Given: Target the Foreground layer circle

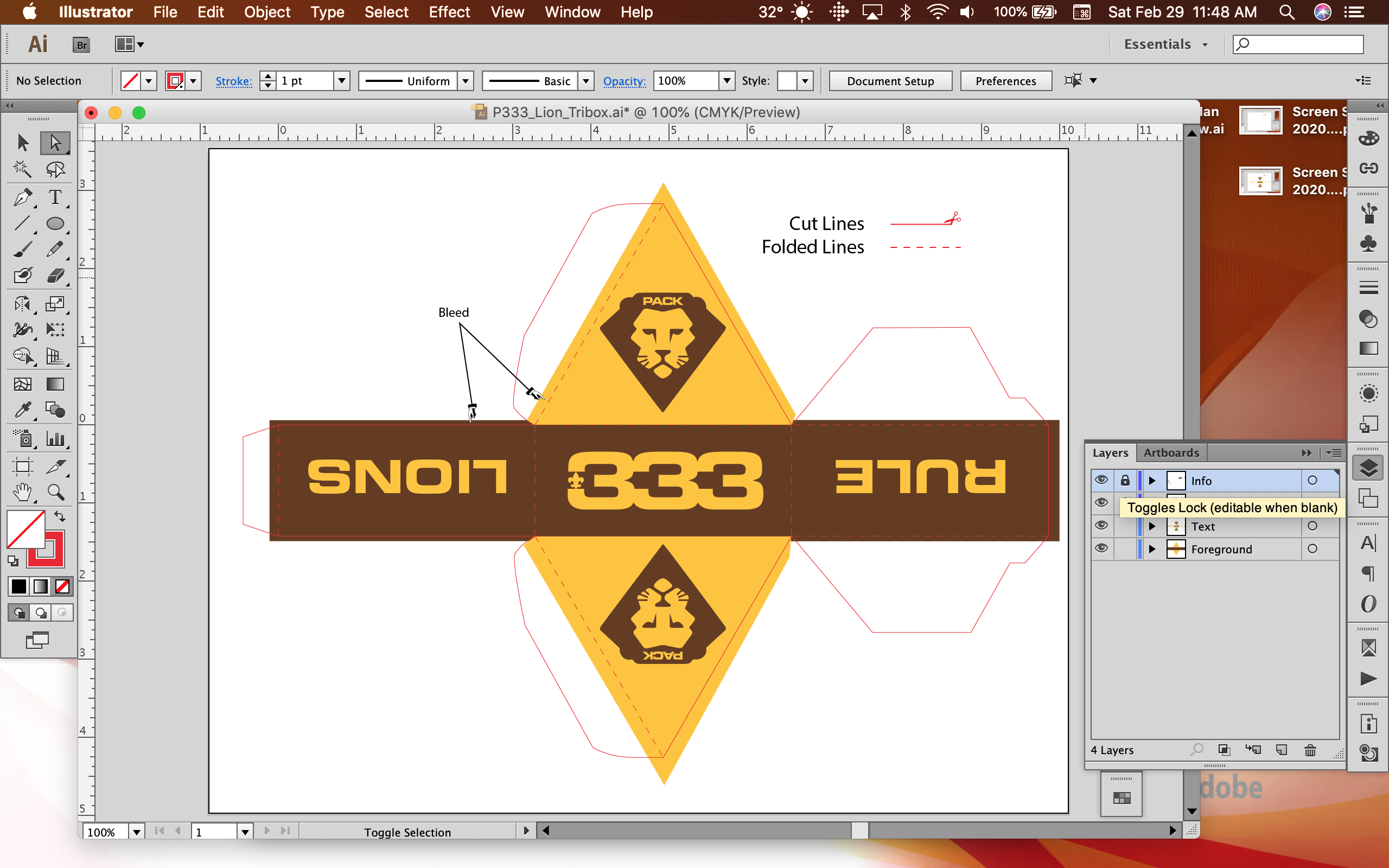Looking at the screenshot, I should coord(1312,549).
